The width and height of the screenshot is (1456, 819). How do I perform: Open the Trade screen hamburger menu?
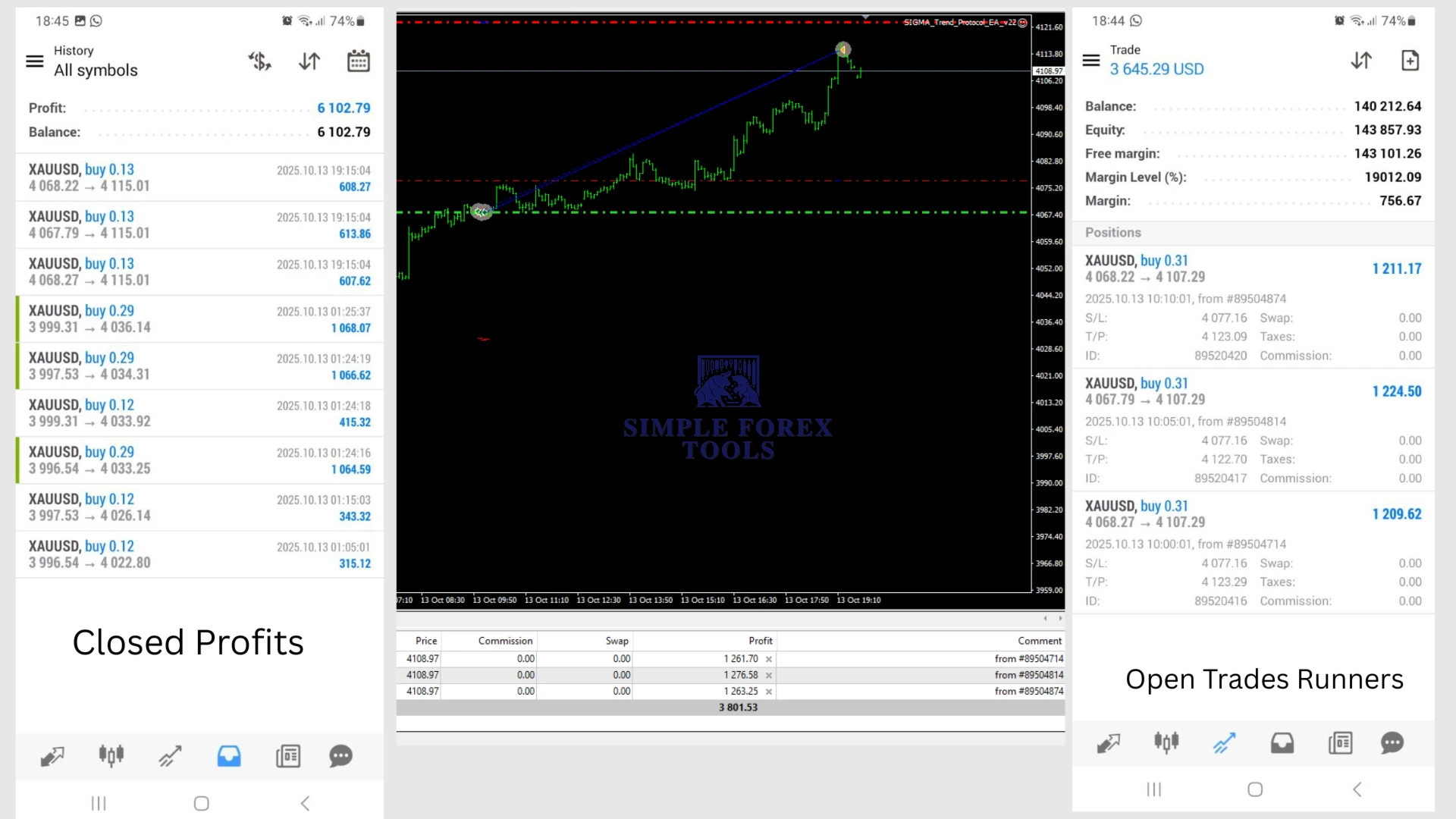(1090, 61)
